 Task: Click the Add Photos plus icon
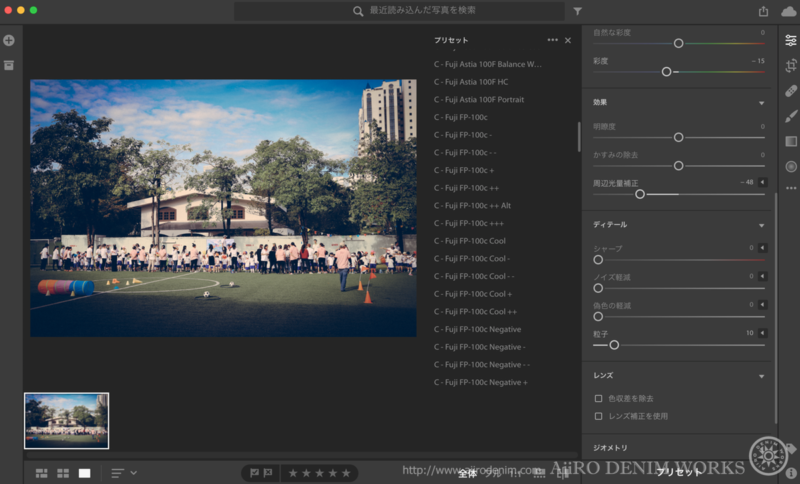[x=9, y=40]
